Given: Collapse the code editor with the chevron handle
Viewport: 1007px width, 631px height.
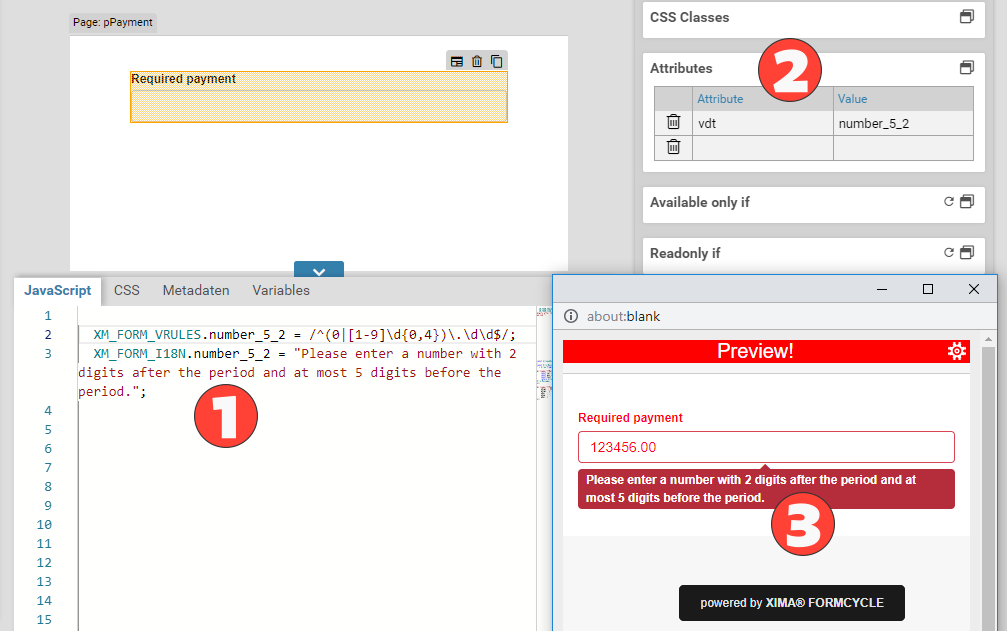Looking at the screenshot, I should (319, 270).
